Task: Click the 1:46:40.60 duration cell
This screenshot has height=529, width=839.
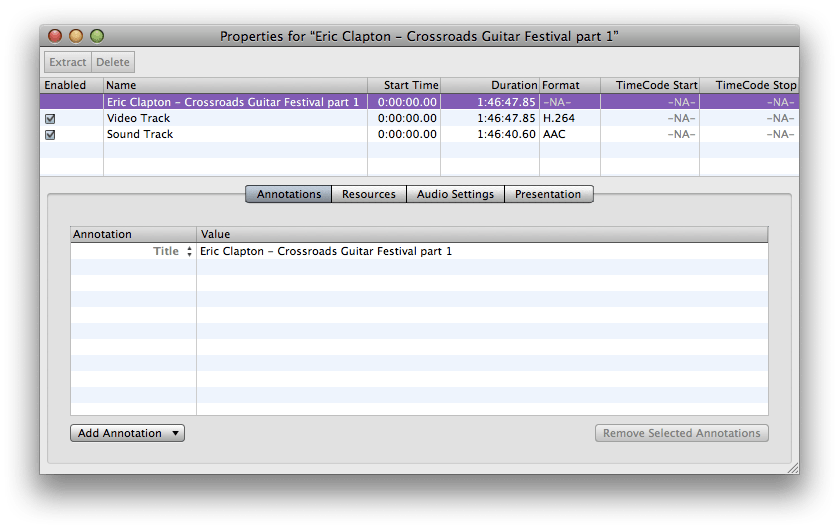Action: tap(506, 134)
